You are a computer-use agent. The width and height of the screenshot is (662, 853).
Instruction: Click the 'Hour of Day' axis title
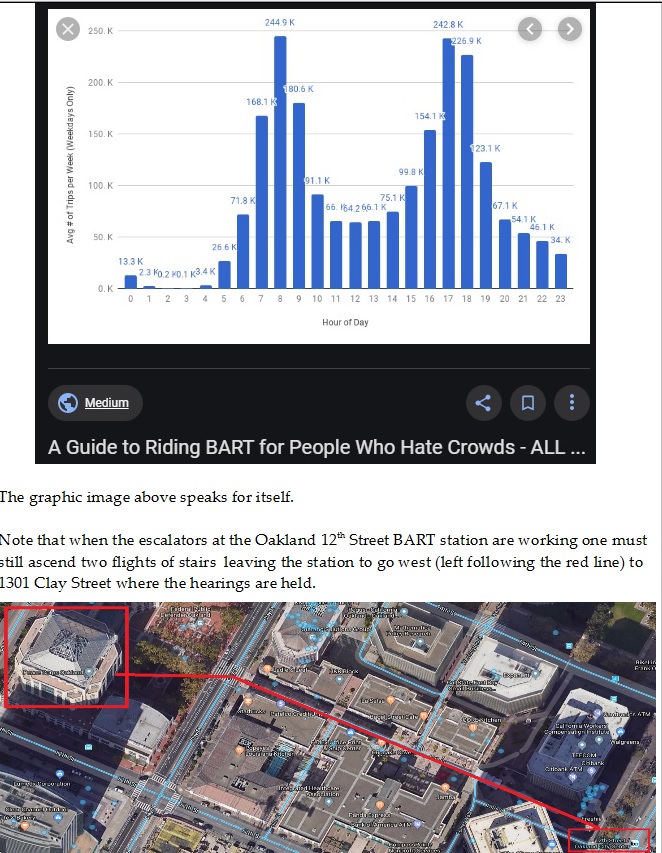click(x=345, y=322)
